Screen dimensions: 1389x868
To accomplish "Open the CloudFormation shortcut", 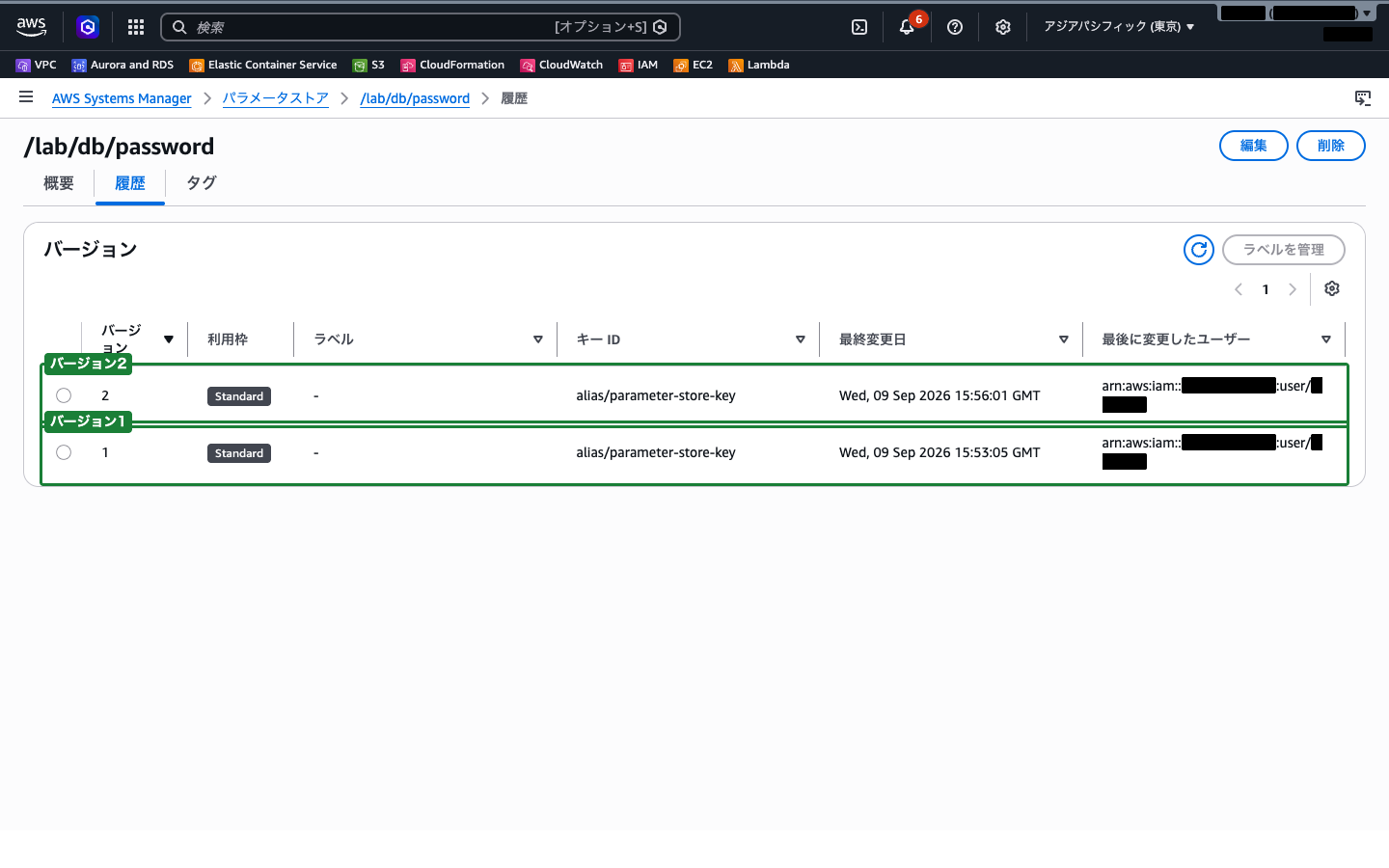I will click(x=452, y=65).
